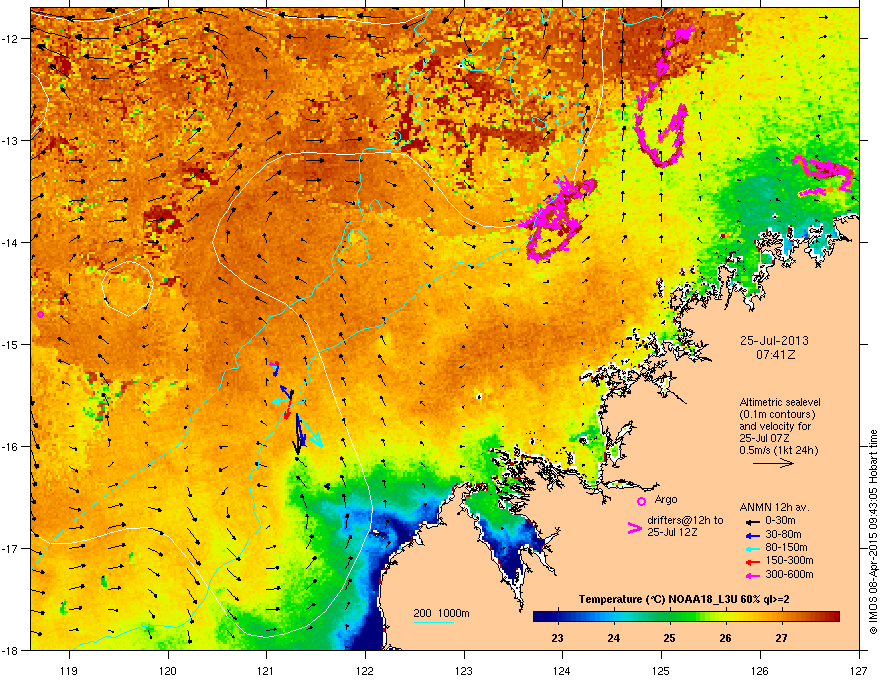Click the Temperature NOAA18_L3U colorbar title

684,599
